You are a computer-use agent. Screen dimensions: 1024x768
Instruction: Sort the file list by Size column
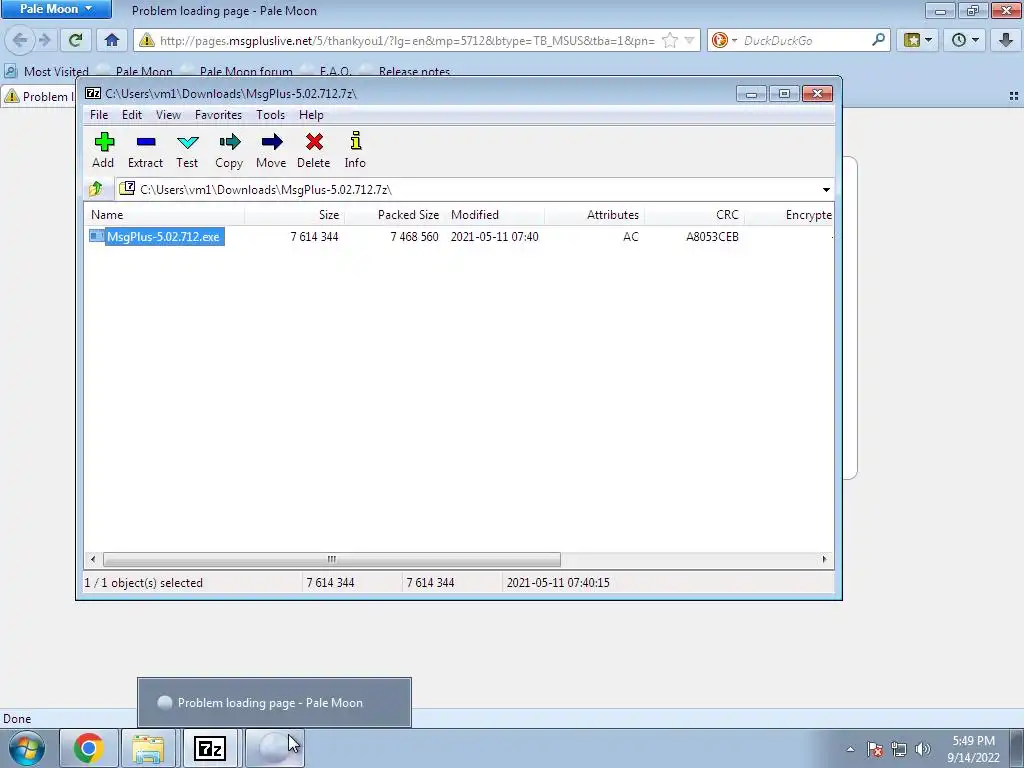point(295,215)
